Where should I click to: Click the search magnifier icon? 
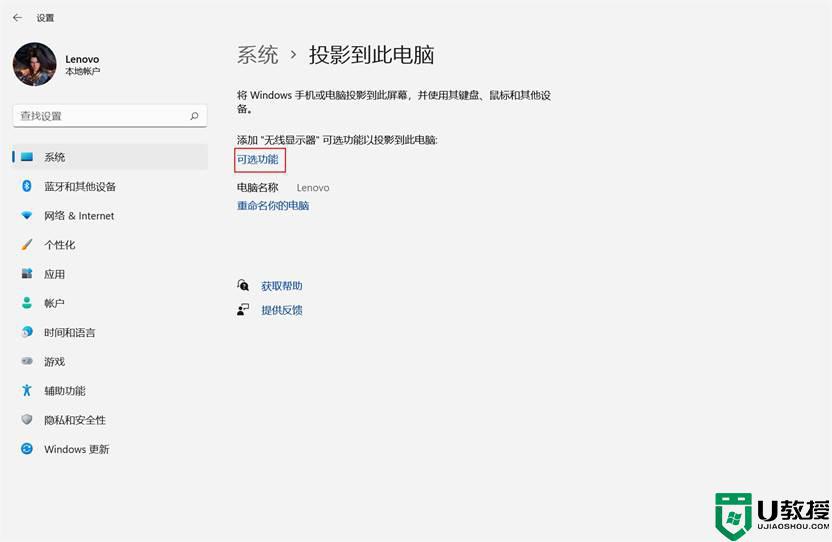(x=194, y=116)
